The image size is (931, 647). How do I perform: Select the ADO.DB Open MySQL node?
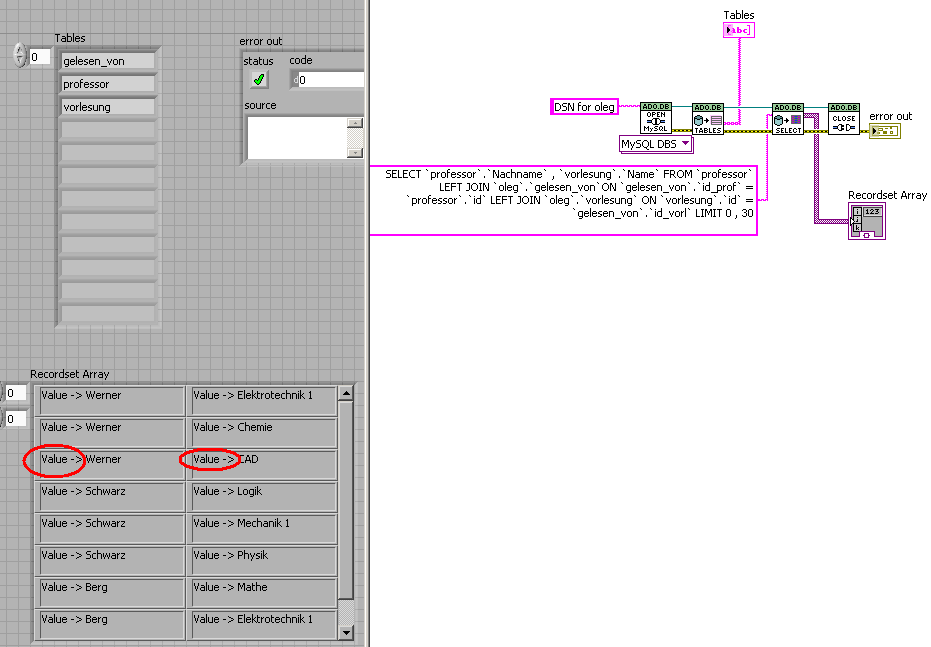click(656, 118)
